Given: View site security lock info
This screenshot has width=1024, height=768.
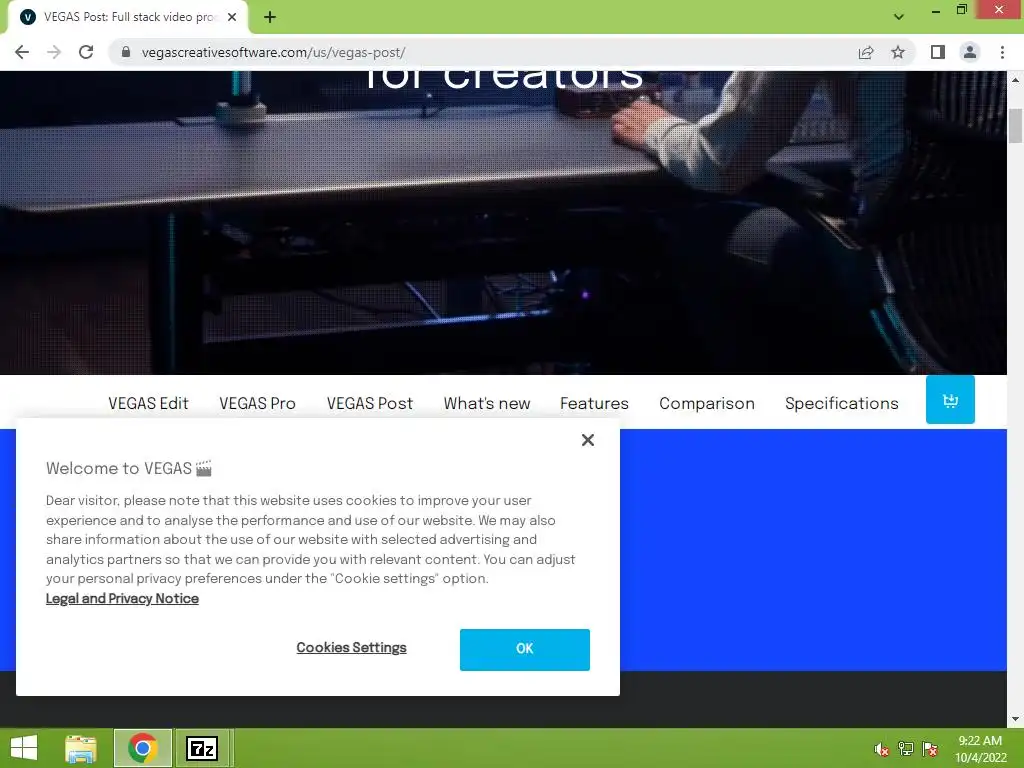Looking at the screenshot, I should pyautogui.click(x=126, y=52).
